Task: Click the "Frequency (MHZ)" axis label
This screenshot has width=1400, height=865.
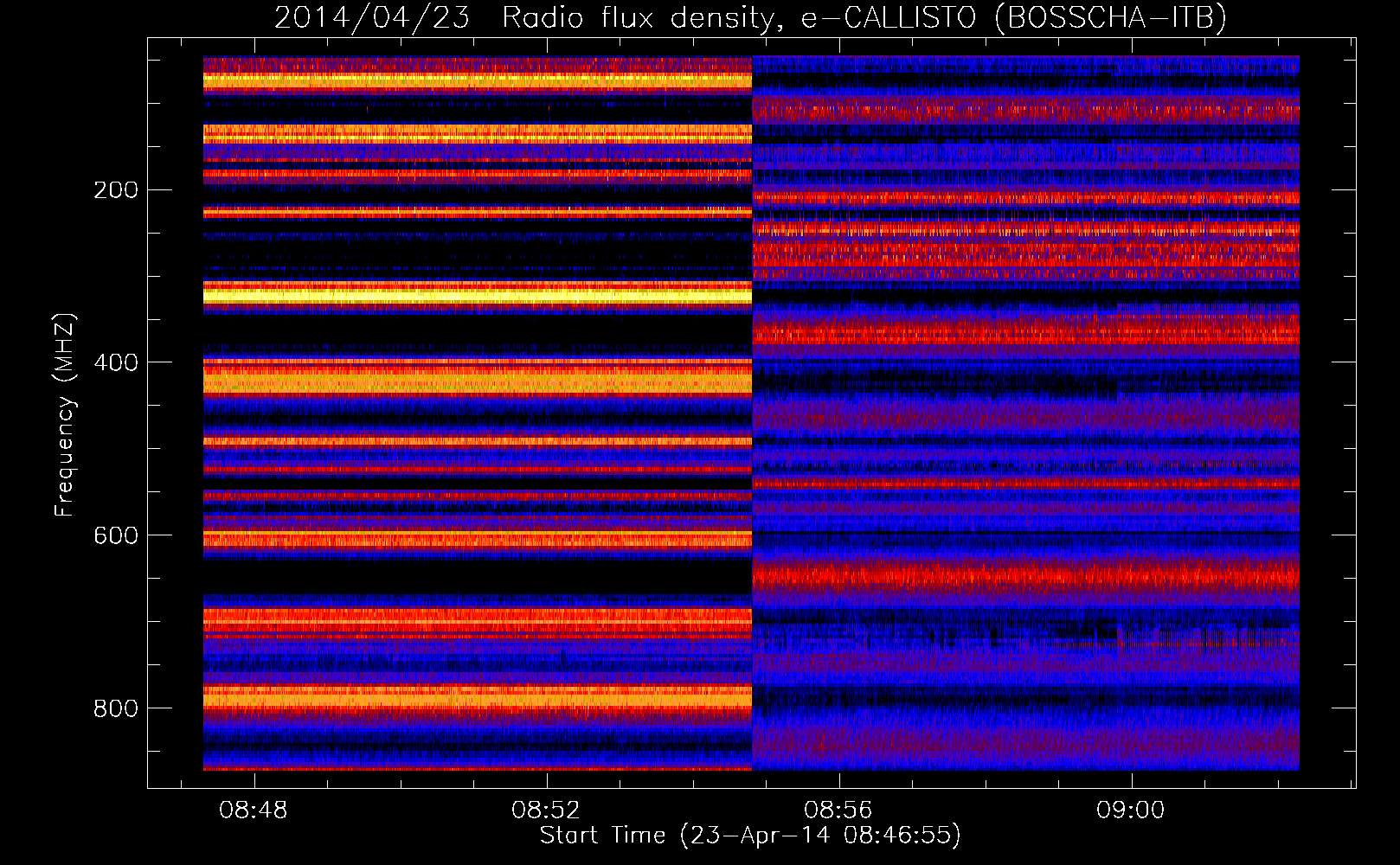Action: coord(66,415)
